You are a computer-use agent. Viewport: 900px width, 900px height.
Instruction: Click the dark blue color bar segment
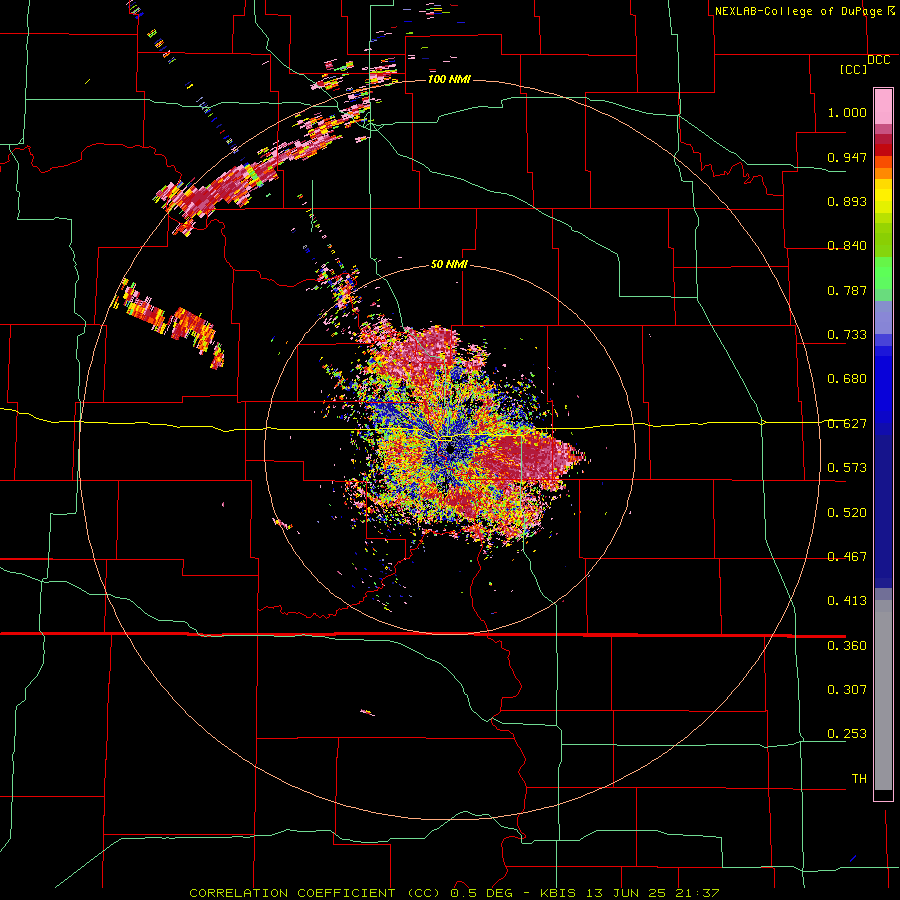coord(883,510)
